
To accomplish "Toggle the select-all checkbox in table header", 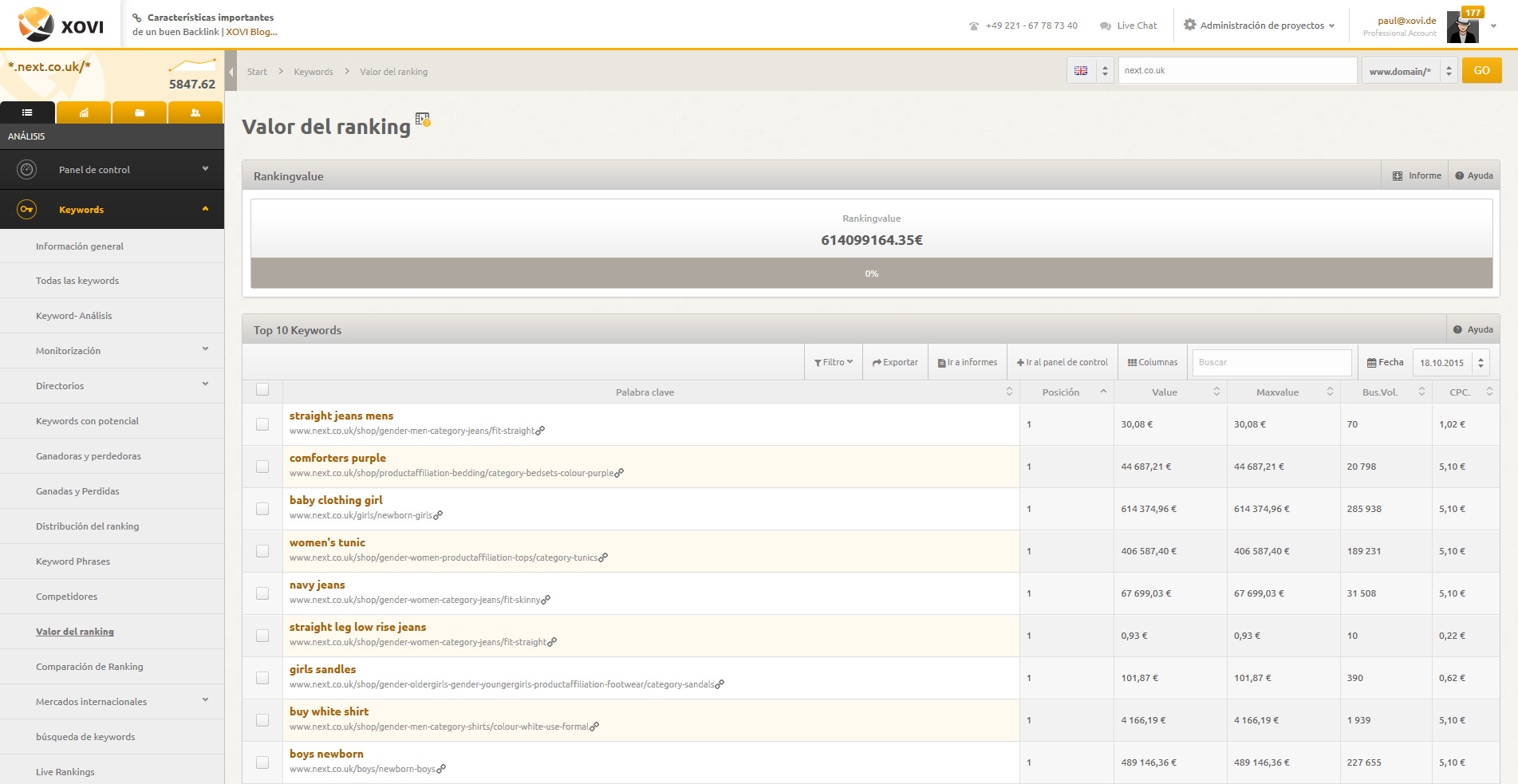I will pos(262,389).
